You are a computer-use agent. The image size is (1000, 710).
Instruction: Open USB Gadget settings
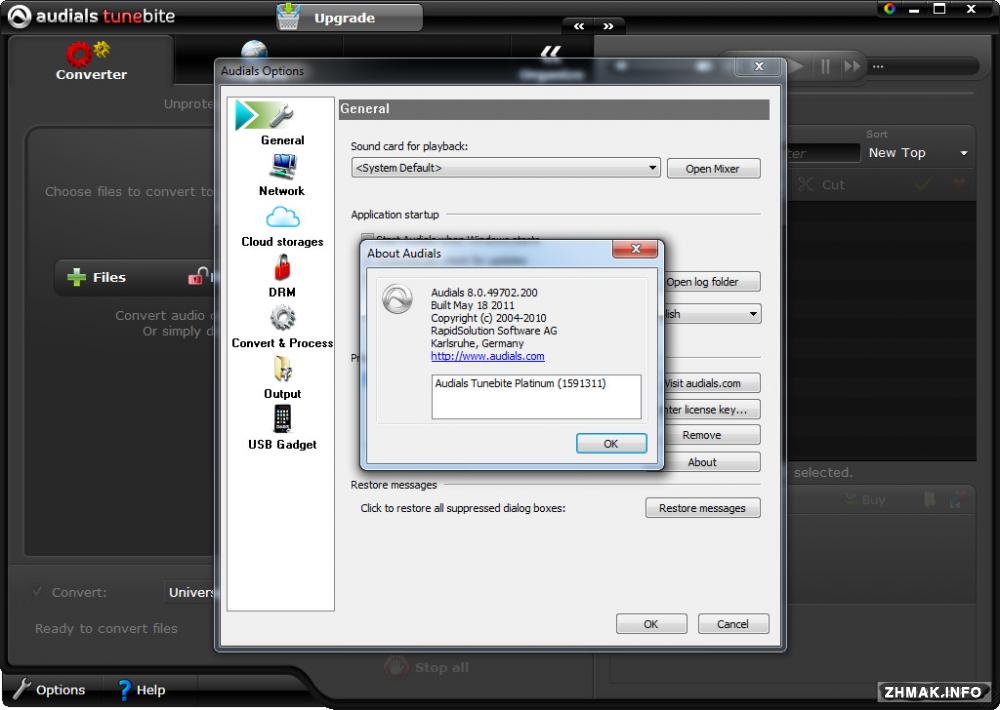[282, 428]
